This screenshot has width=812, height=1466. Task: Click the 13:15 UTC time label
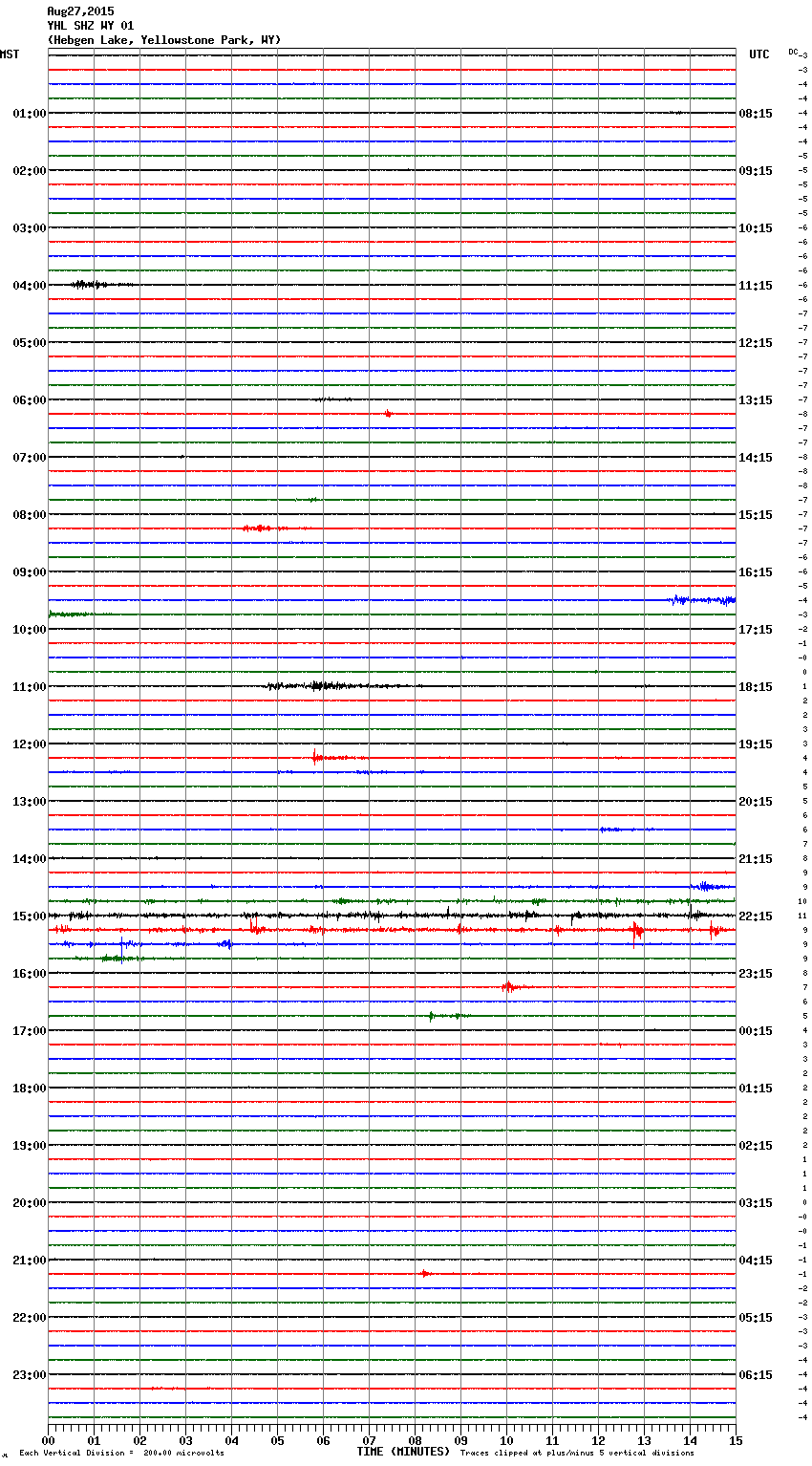pos(756,400)
